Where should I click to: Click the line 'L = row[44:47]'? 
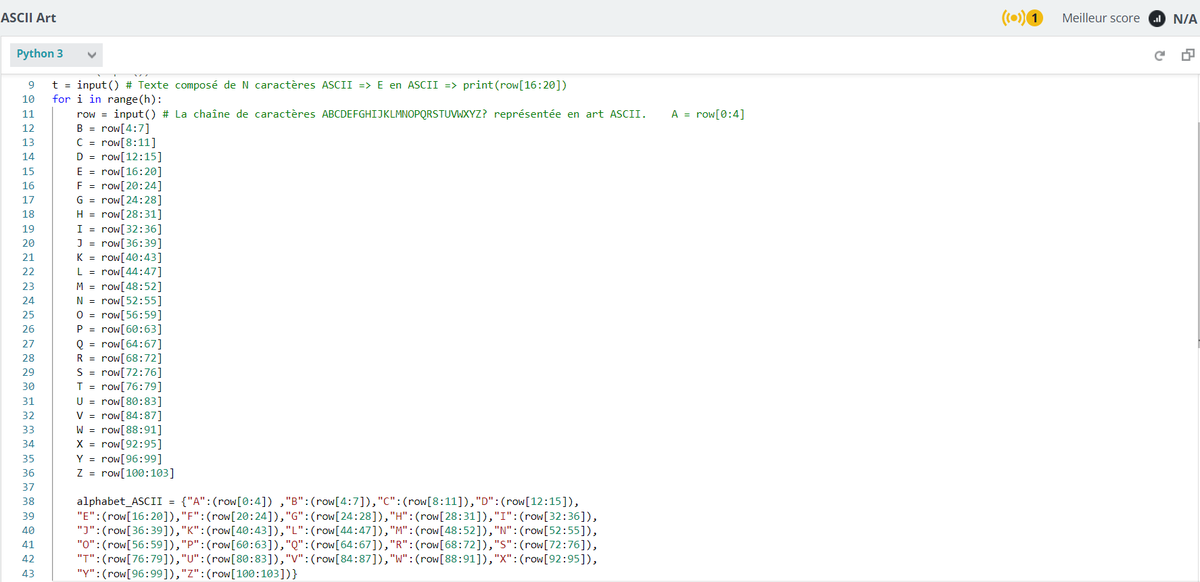pyautogui.click(x=120, y=272)
